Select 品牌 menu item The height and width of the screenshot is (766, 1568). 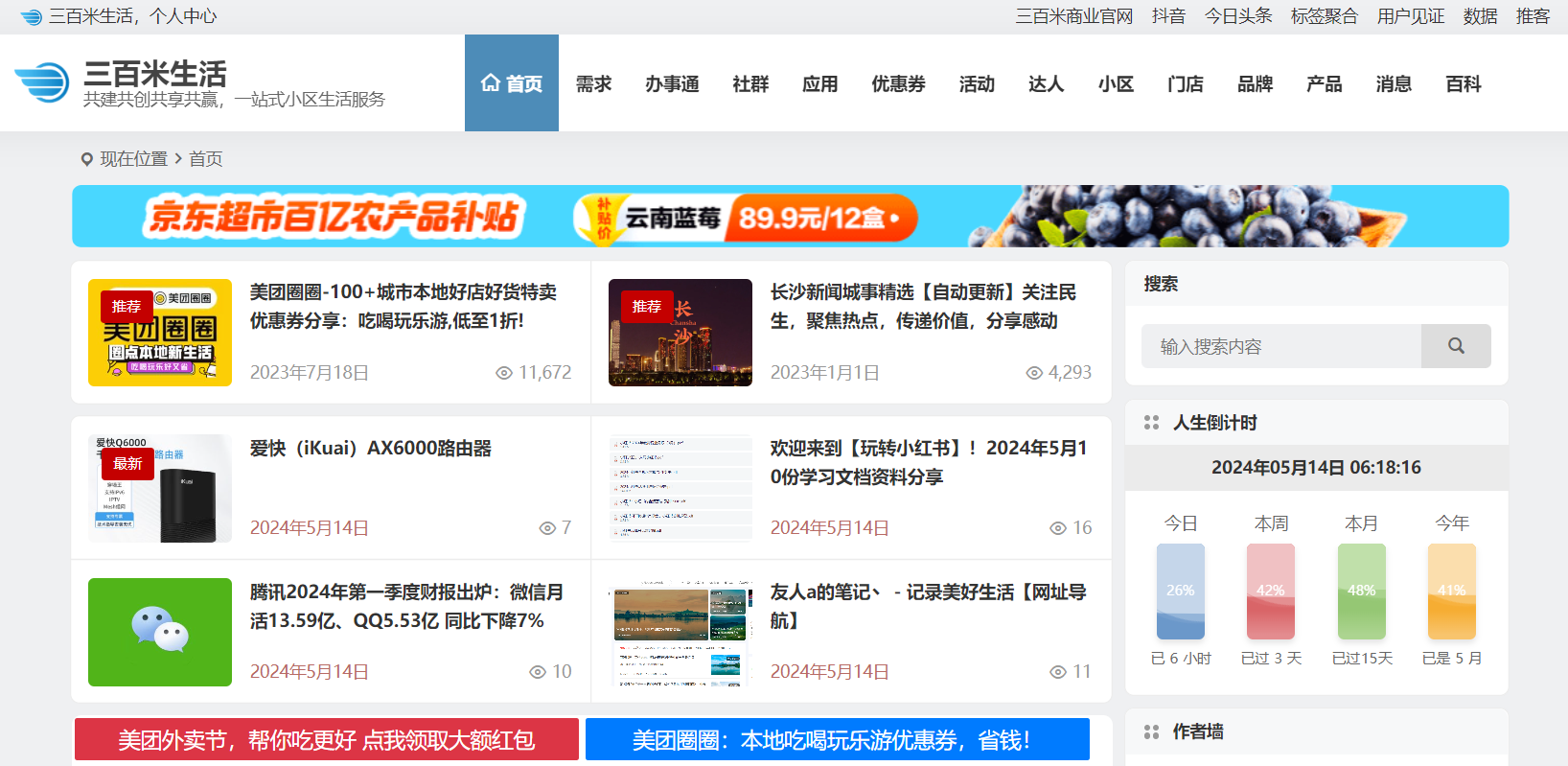point(1255,84)
